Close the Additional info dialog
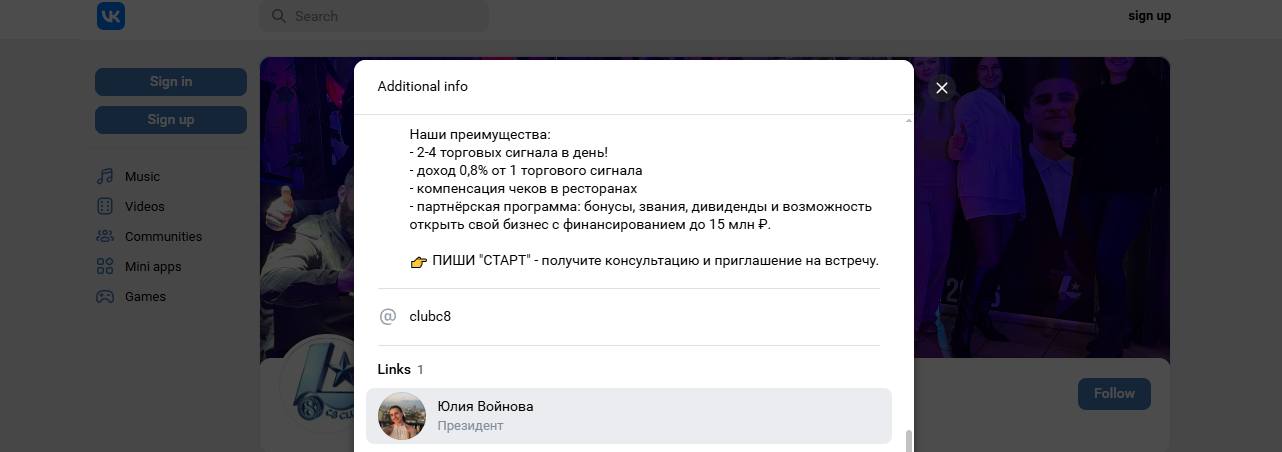This screenshot has height=452, width=1282. (941, 88)
